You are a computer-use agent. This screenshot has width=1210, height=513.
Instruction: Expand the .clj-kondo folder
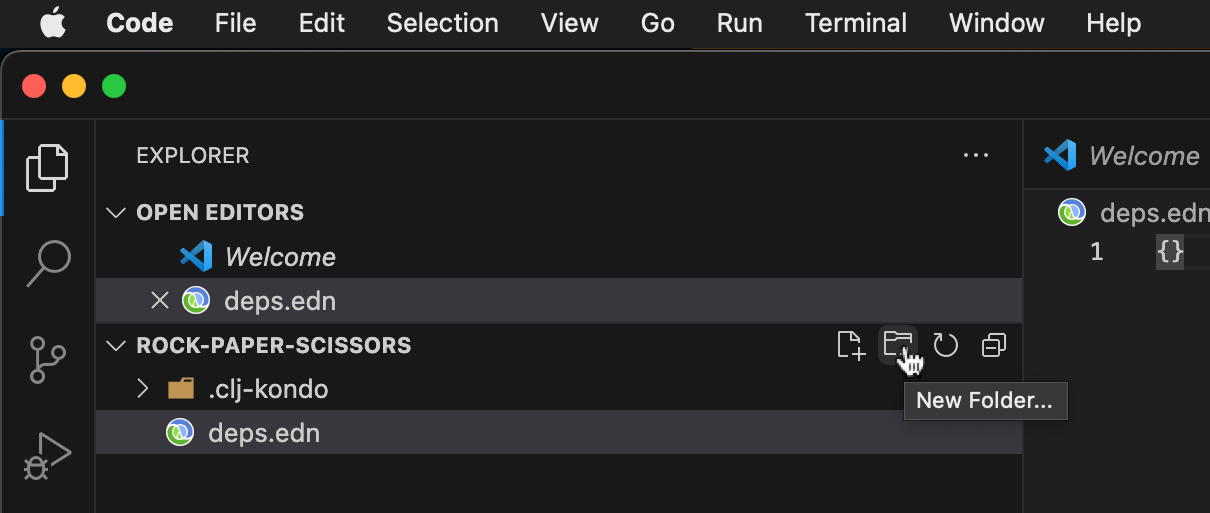[143, 389]
